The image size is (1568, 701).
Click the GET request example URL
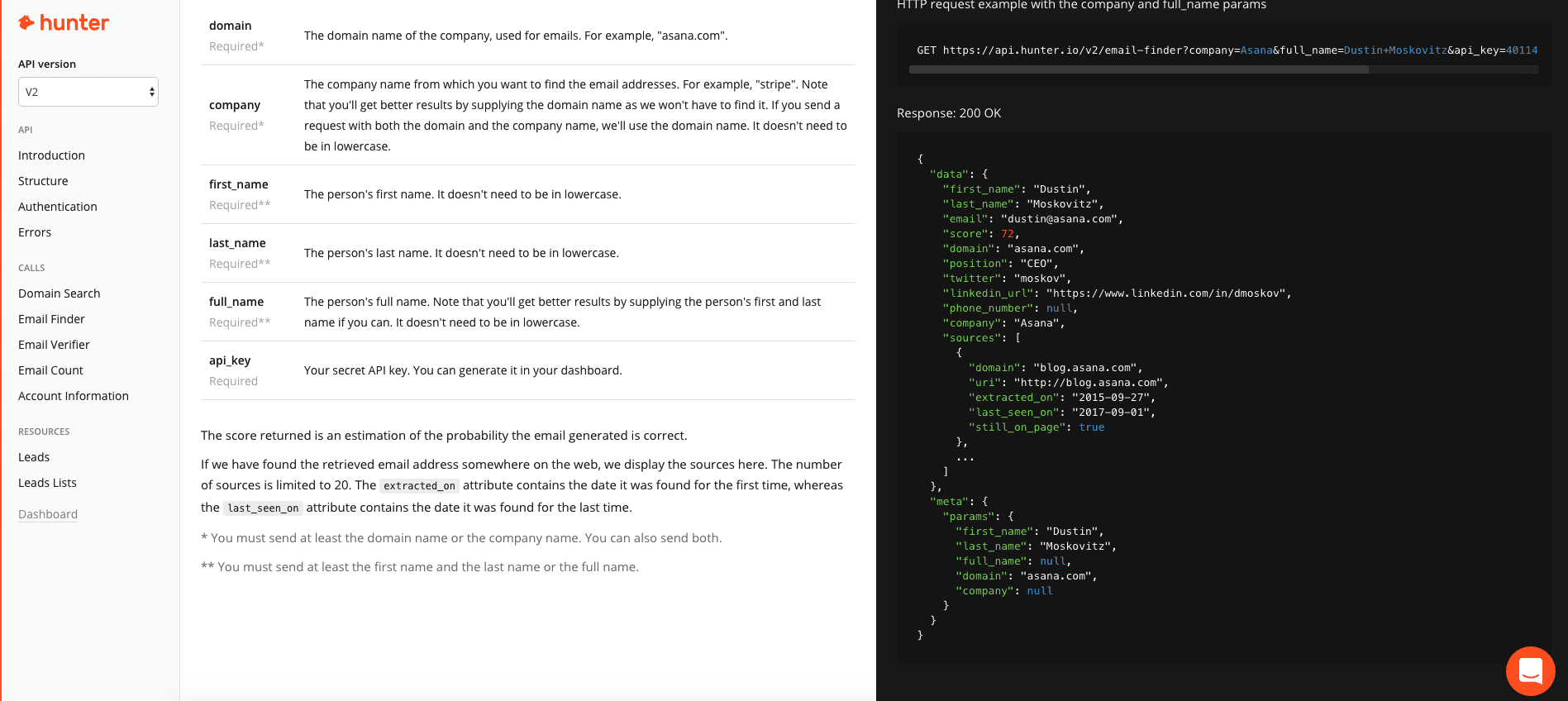1227,50
